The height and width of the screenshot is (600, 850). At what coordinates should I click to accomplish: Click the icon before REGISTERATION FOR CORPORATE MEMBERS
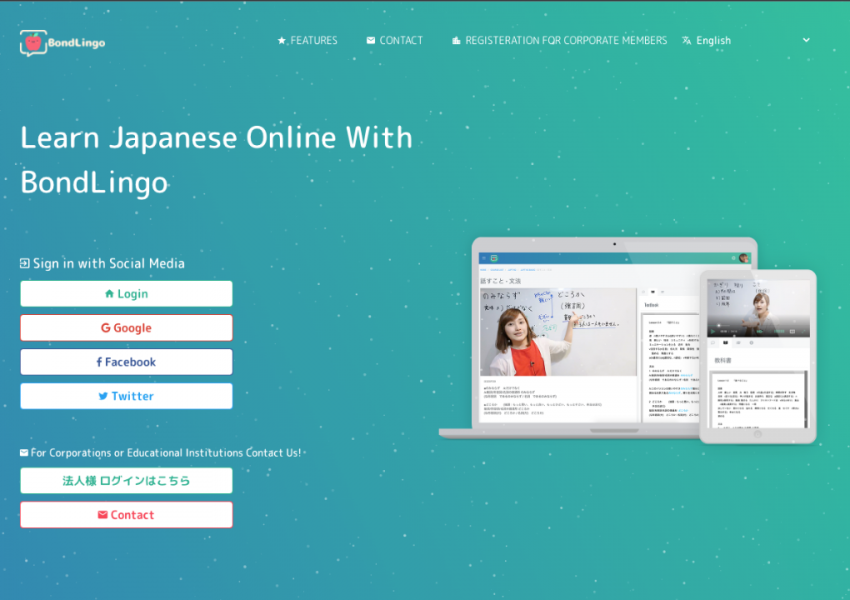click(x=457, y=41)
